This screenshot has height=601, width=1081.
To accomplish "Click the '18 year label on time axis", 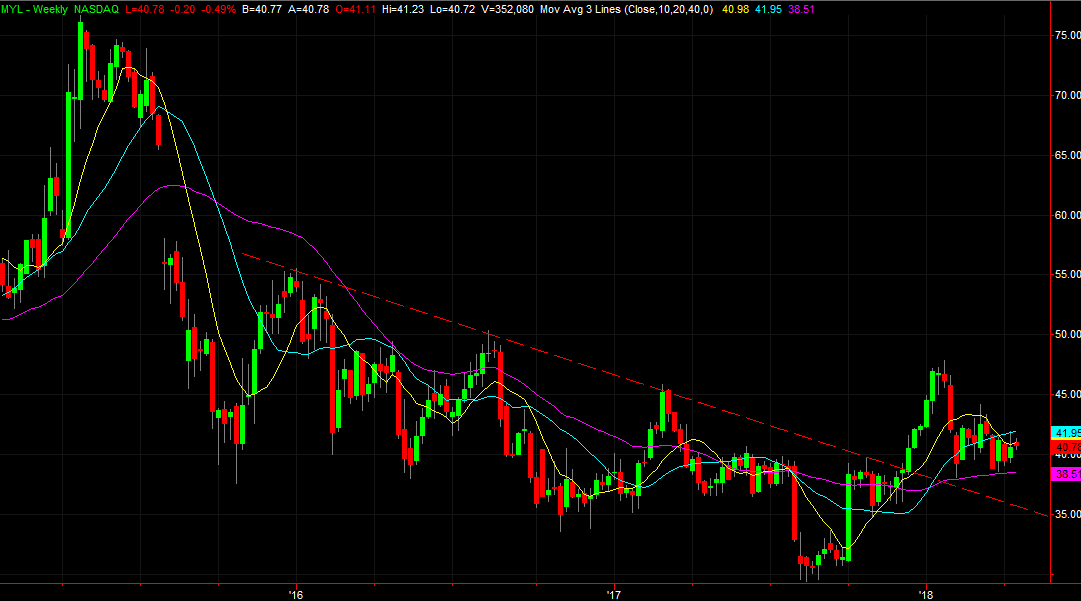I will 926,594.
